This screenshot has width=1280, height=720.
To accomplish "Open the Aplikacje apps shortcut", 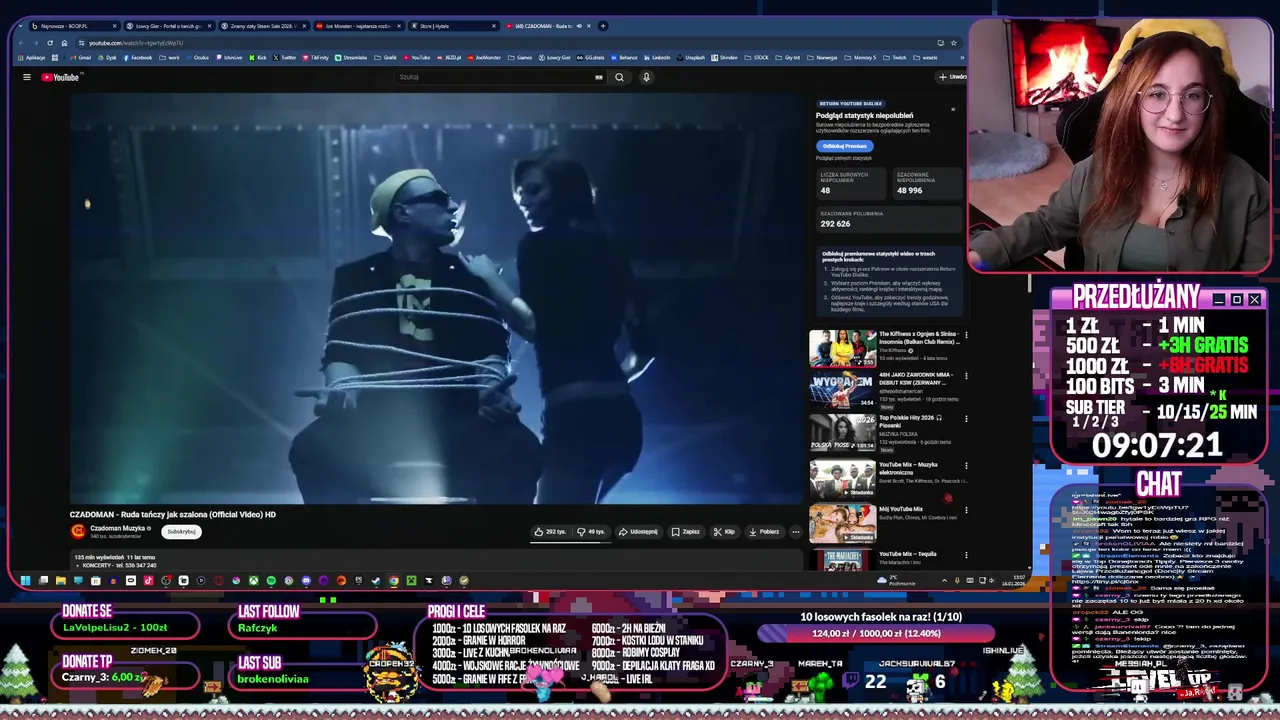I will pyautogui.click(x=32, y=57).
